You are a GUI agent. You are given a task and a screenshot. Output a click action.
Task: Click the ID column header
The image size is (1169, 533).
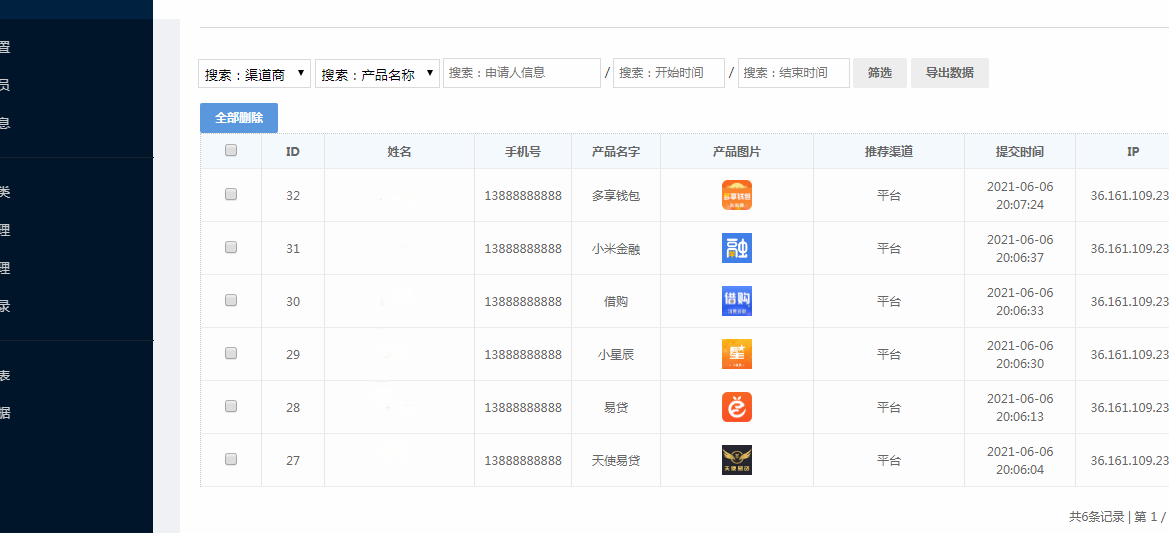point(292,152)
